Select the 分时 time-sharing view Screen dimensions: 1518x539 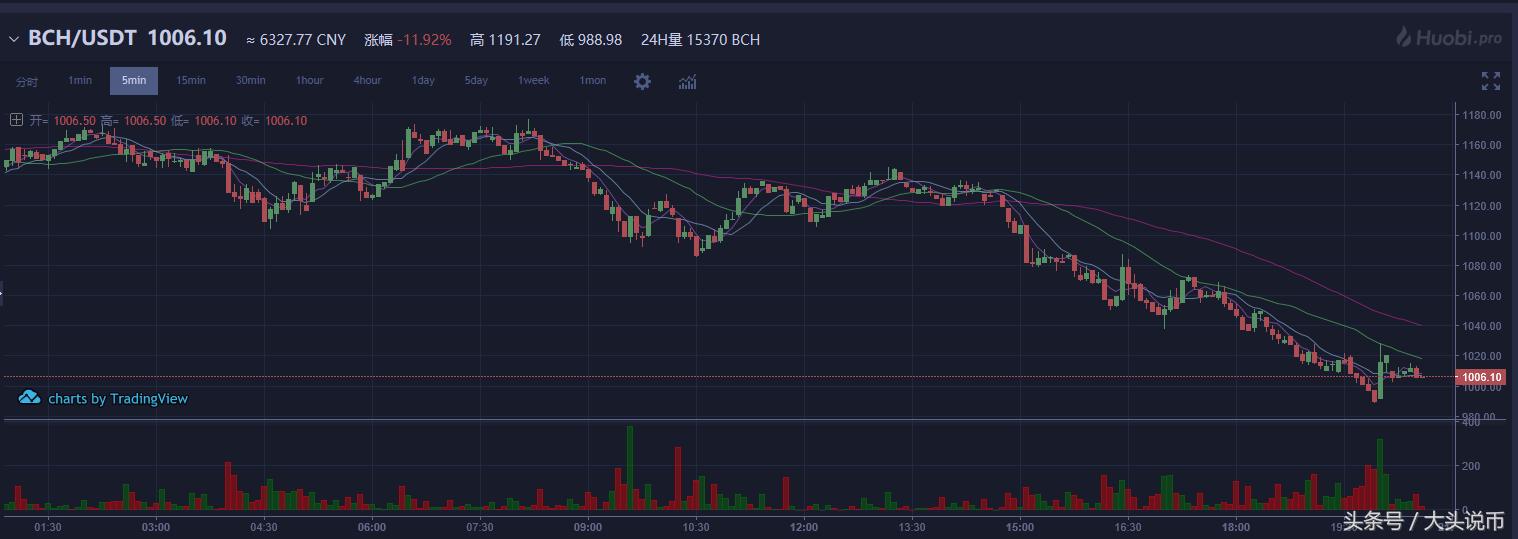[27, 81]
